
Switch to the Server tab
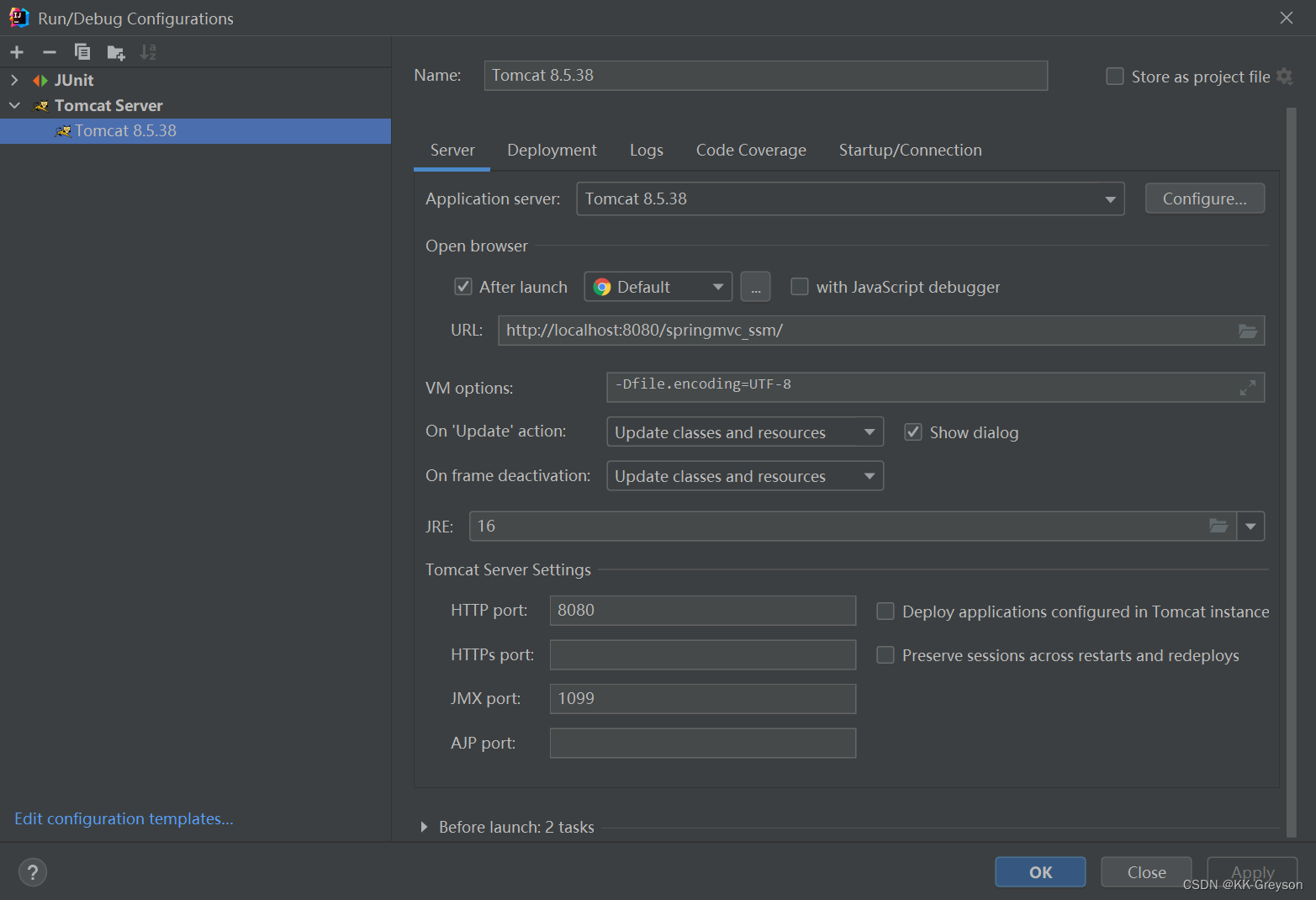tap(452, 151)
